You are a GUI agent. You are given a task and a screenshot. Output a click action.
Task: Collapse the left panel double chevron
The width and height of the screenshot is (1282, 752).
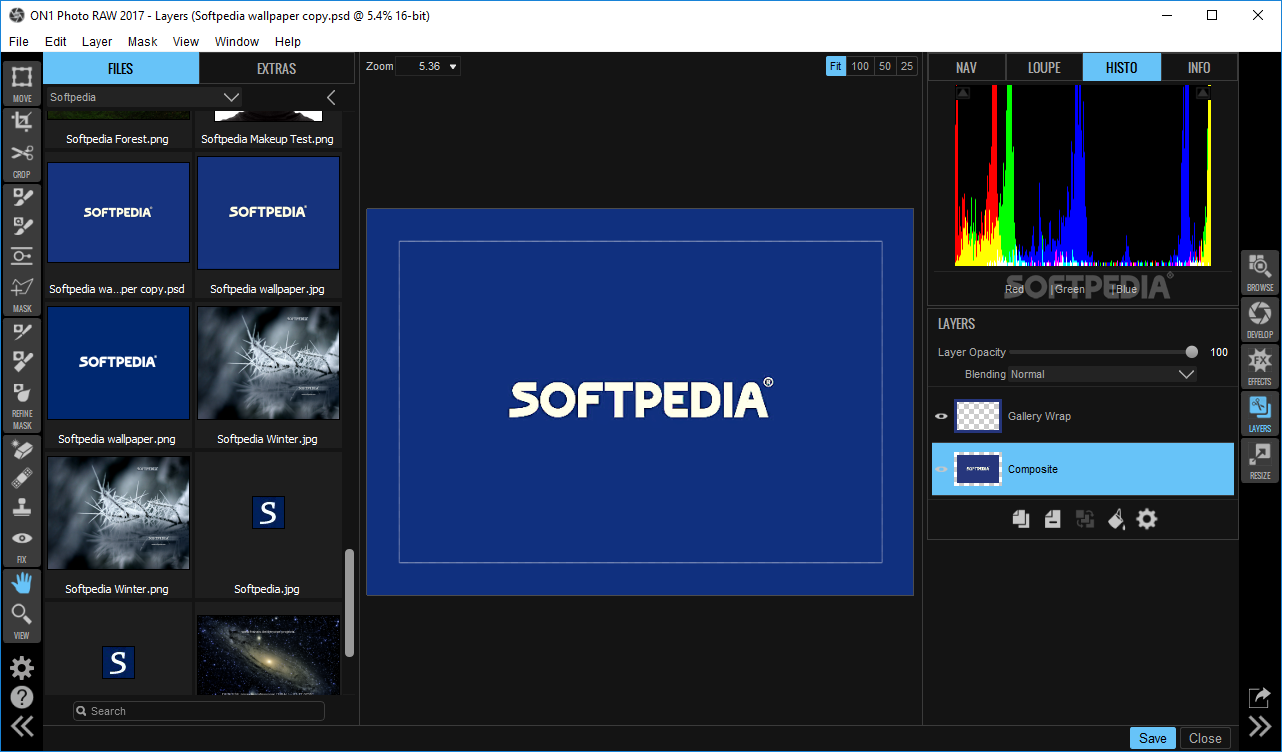click(22, 727)
